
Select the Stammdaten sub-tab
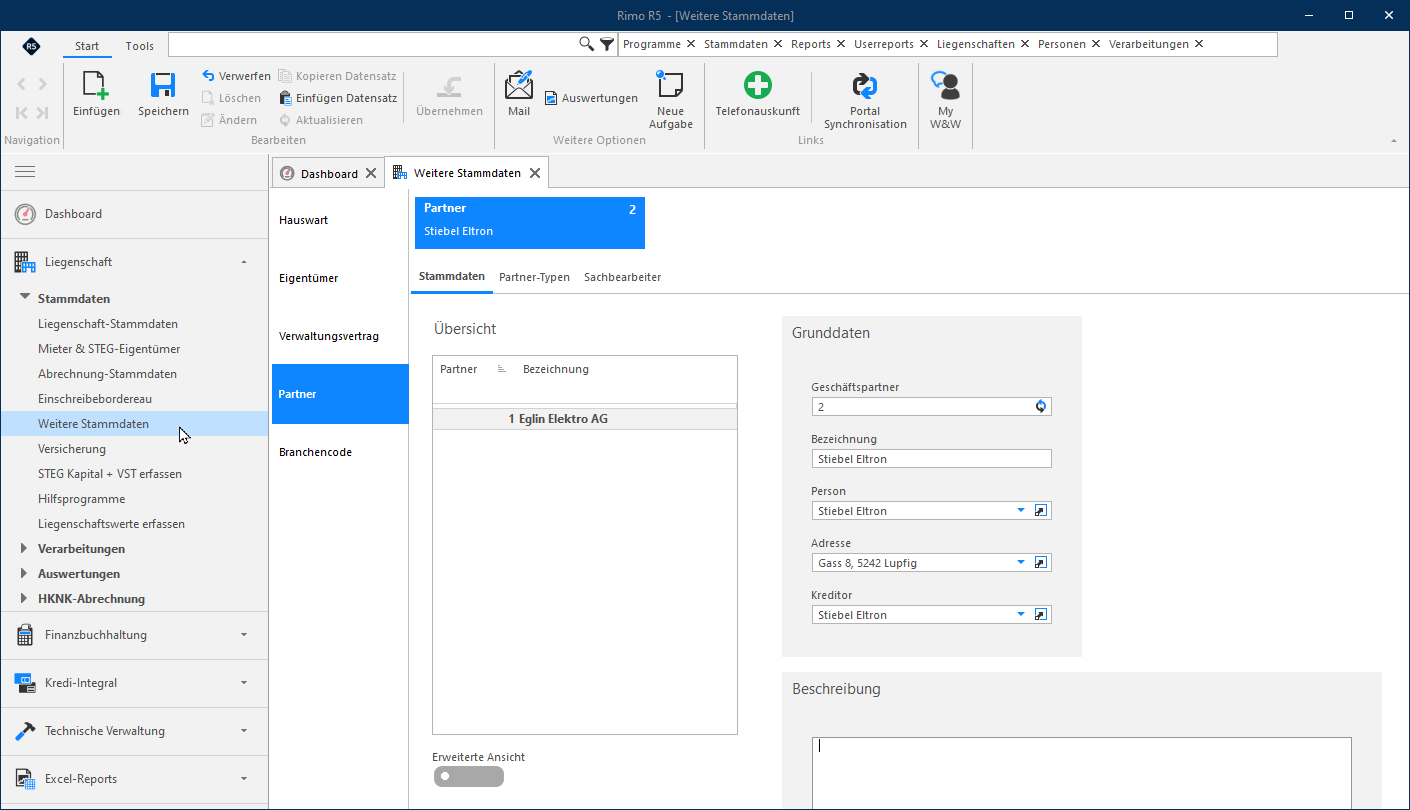tap(452, 277)
